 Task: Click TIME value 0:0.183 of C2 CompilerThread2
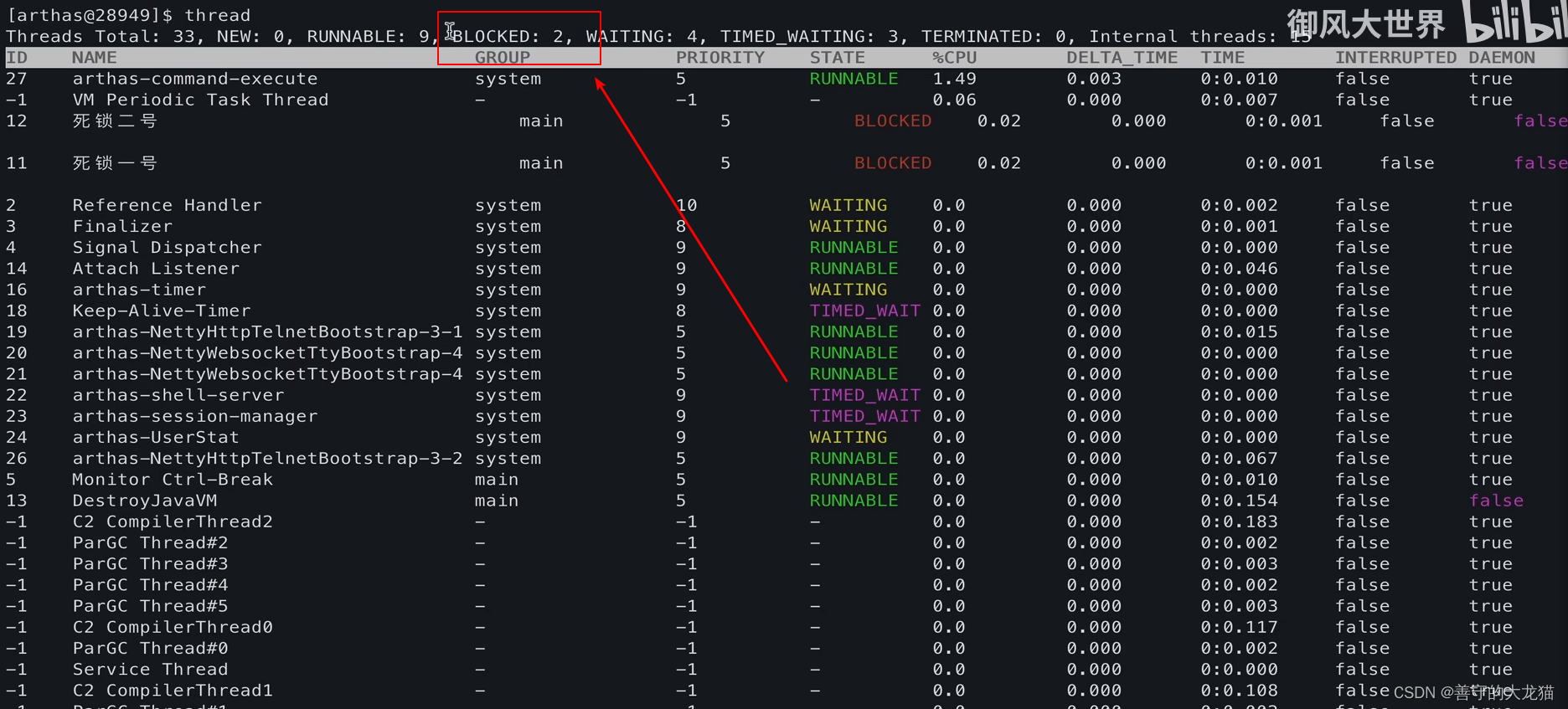[1240, 521]
